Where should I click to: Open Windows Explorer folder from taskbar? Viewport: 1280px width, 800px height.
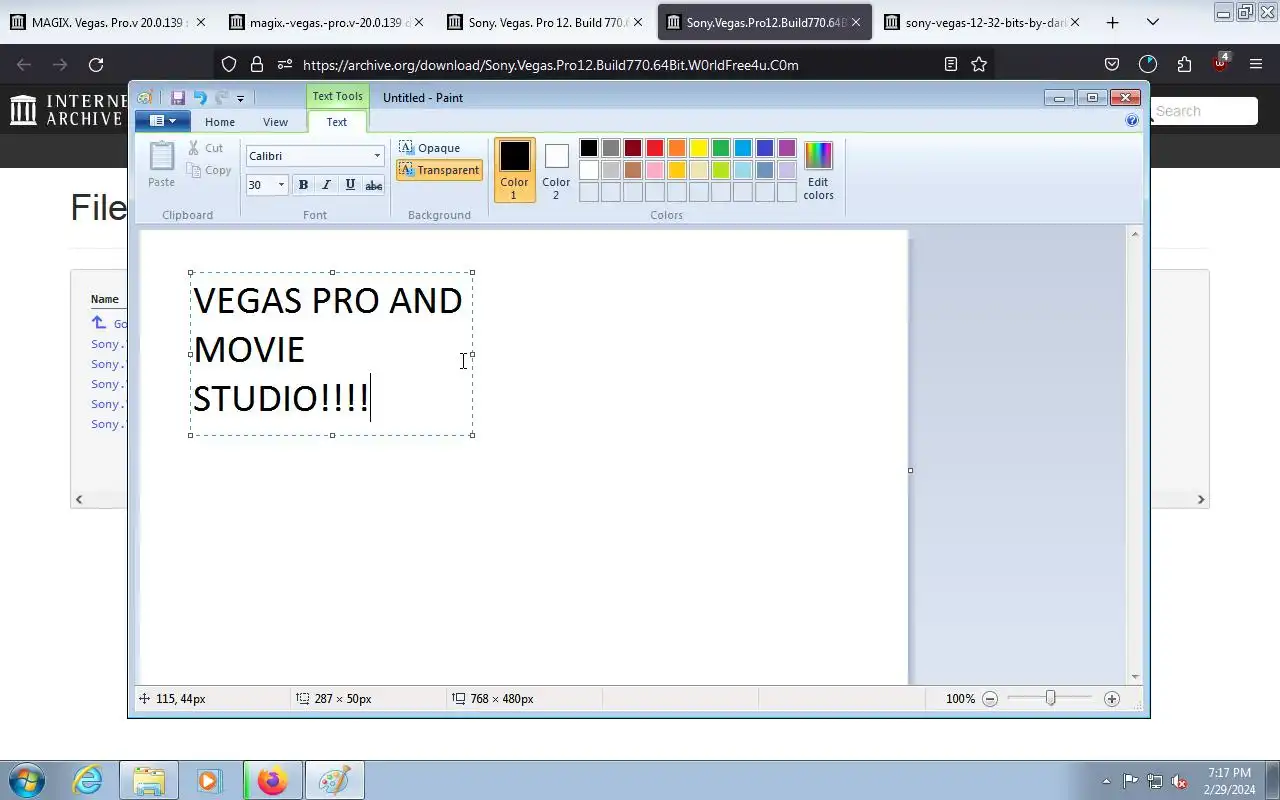[148, 780]
